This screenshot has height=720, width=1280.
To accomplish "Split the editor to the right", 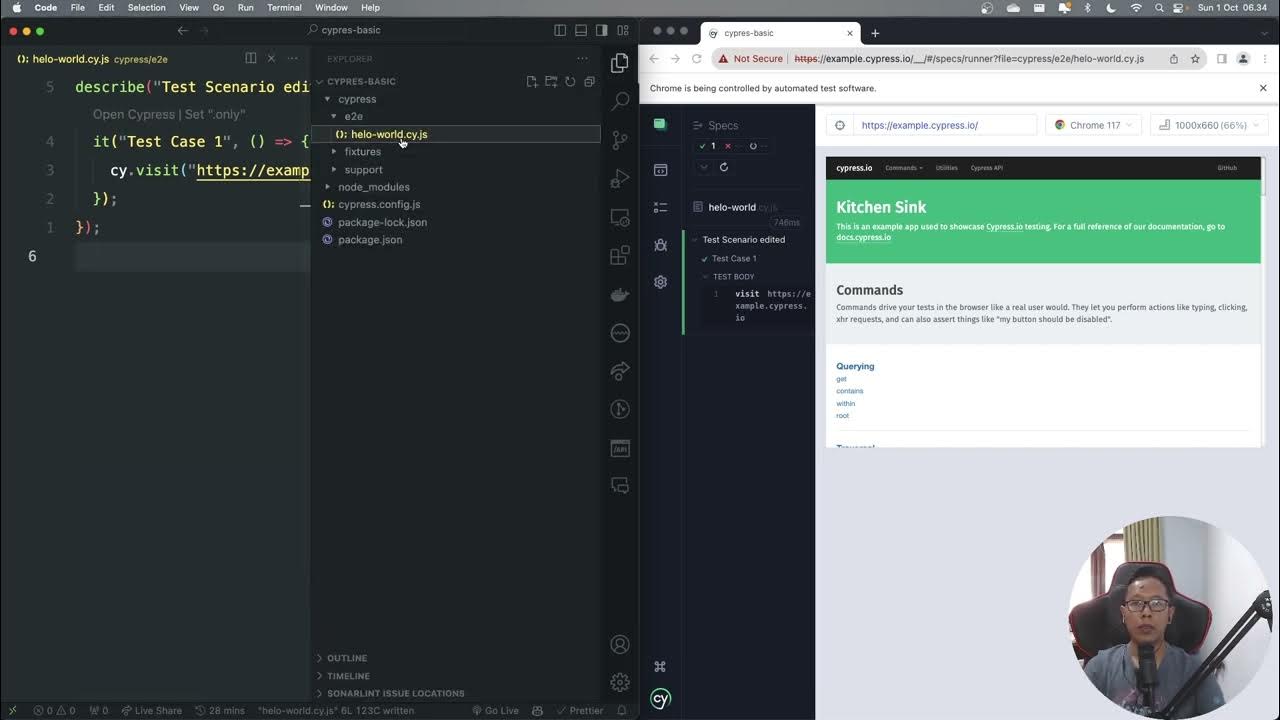I will 251,58.
